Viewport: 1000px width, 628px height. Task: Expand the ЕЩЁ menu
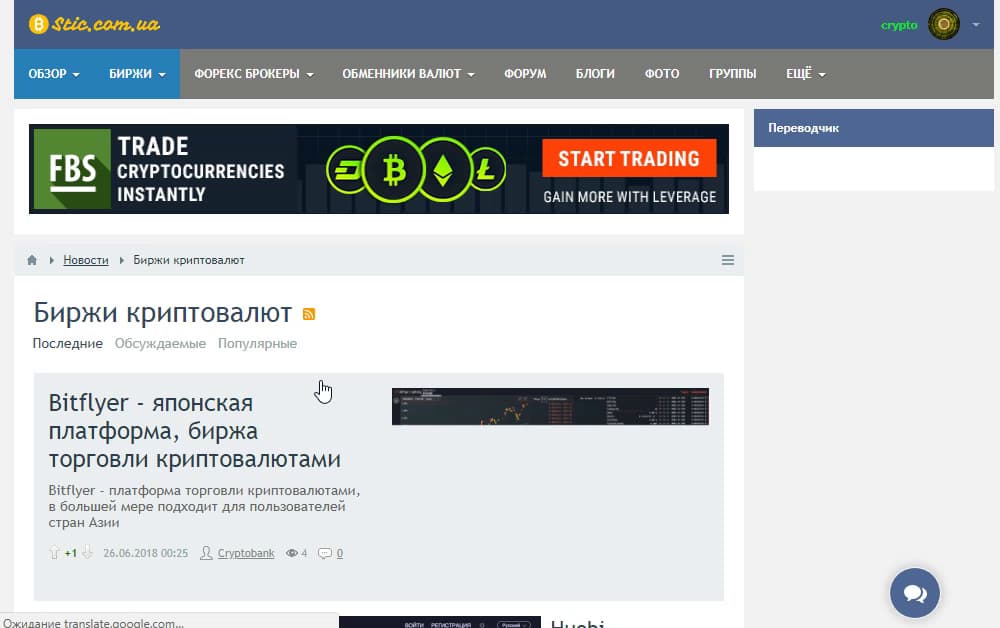pos(805,74)
